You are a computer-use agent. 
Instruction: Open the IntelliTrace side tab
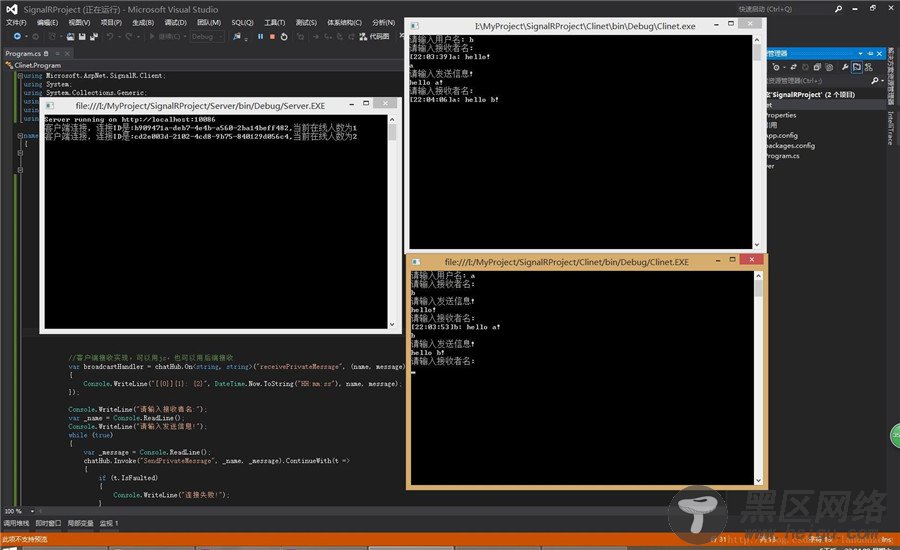point(890,128)
